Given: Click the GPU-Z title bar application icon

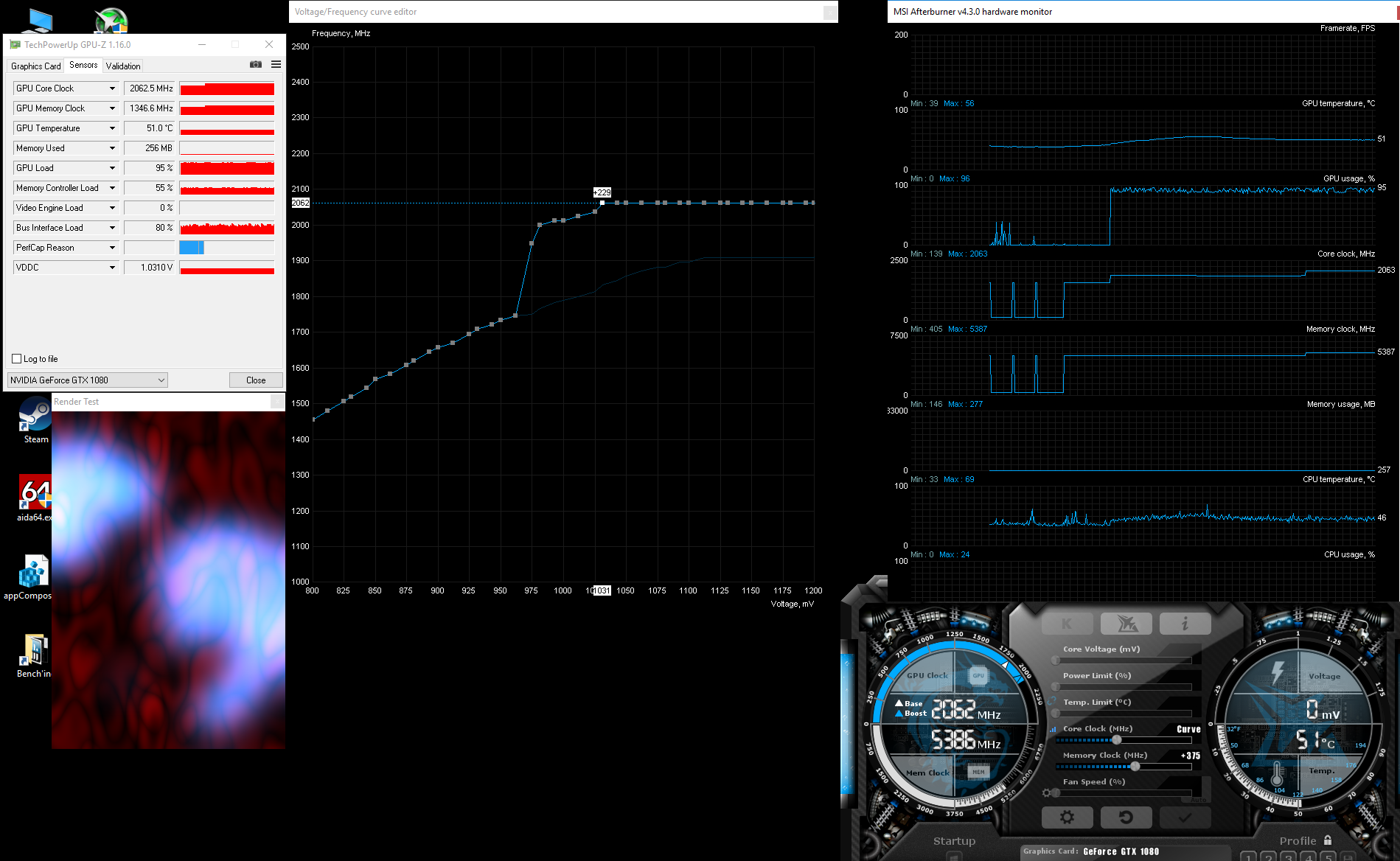Looking at the screenshot, I should [x=15, y=45].
